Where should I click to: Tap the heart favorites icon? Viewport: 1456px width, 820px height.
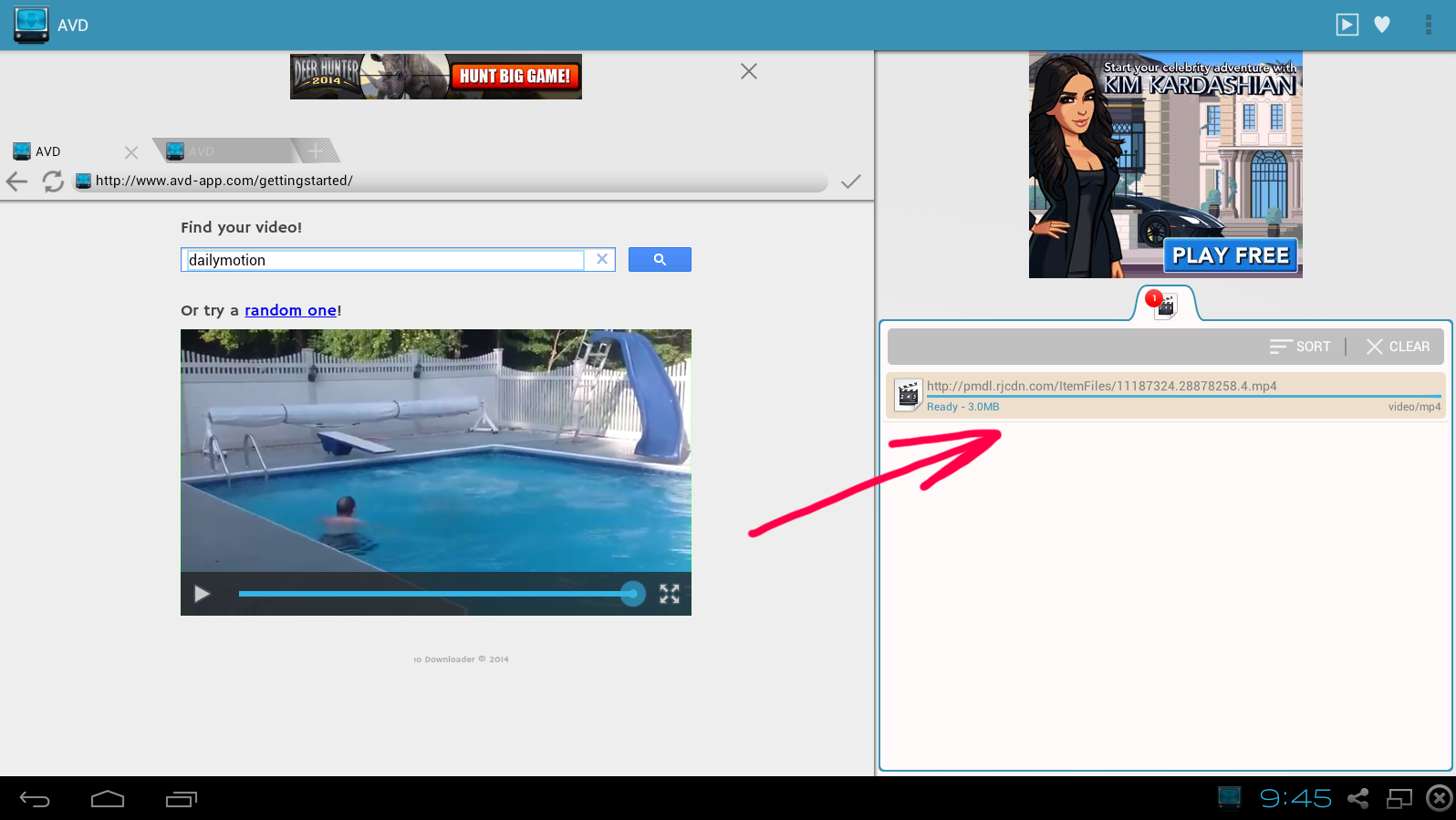[1382, 25]
